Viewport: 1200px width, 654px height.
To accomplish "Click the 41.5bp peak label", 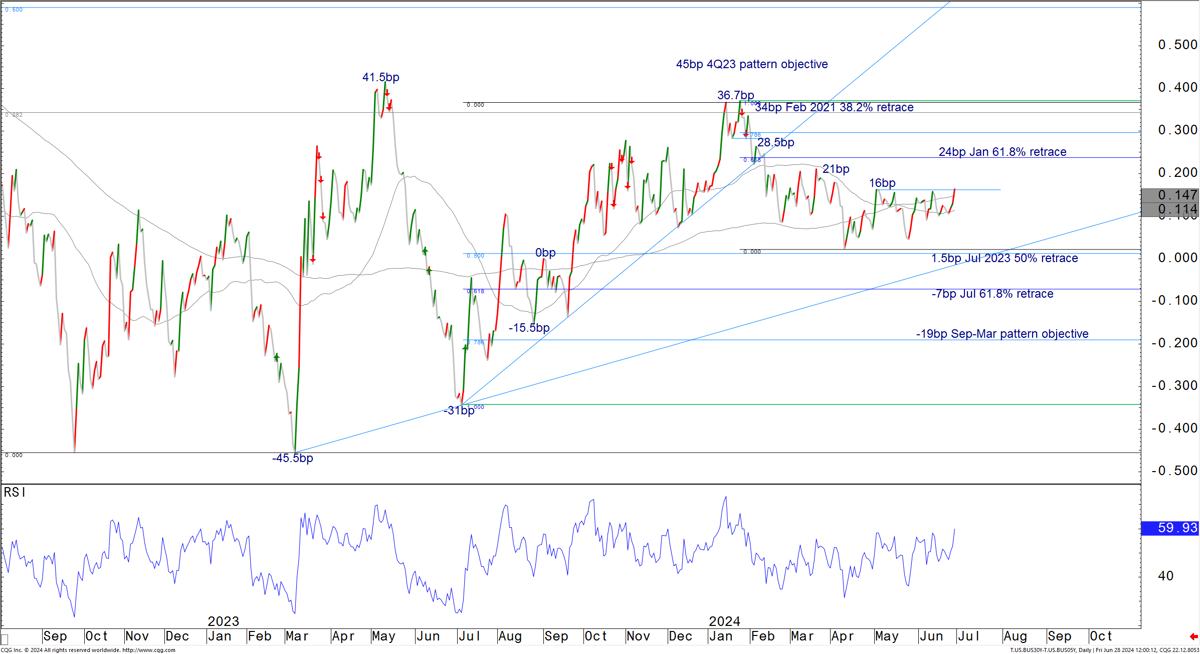I will click(x=382, y=77).
